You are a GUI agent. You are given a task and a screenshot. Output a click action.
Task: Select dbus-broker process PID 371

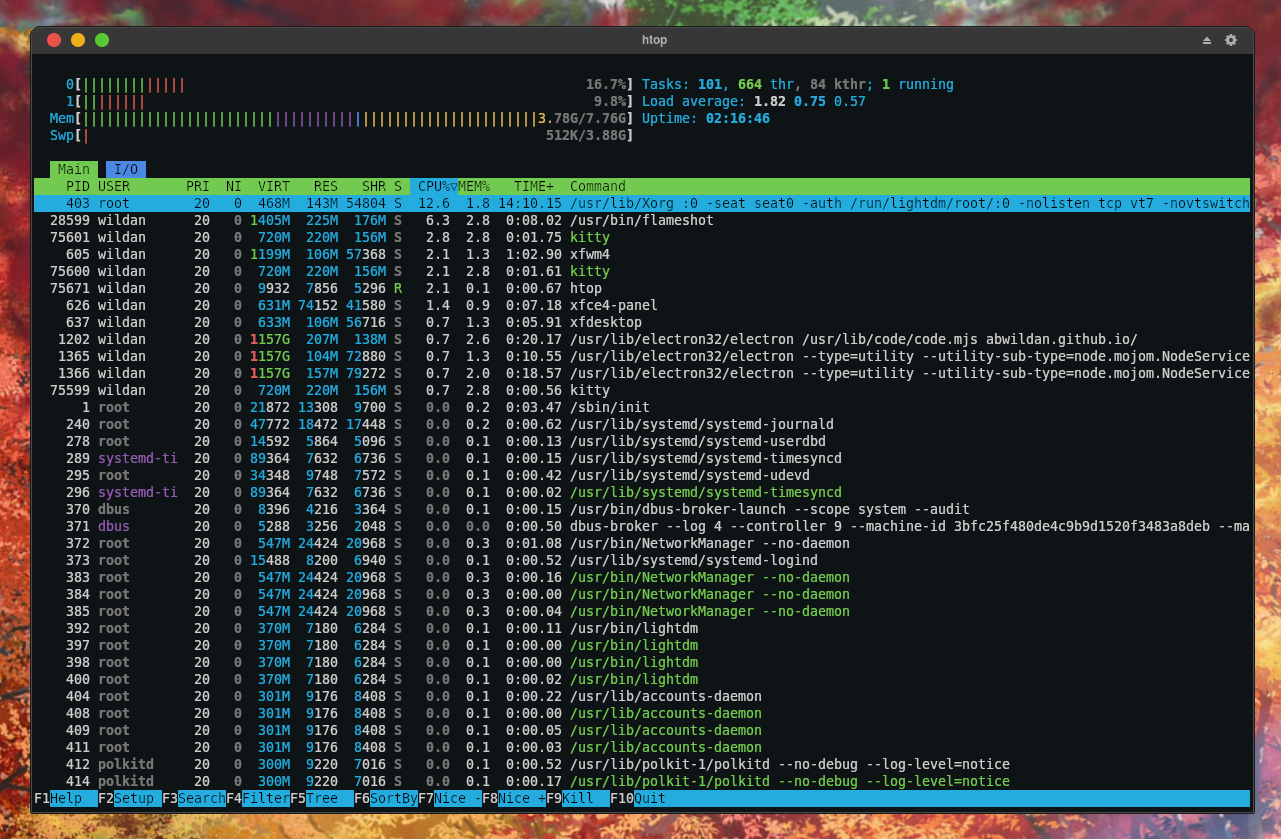[x=642, y=526]
